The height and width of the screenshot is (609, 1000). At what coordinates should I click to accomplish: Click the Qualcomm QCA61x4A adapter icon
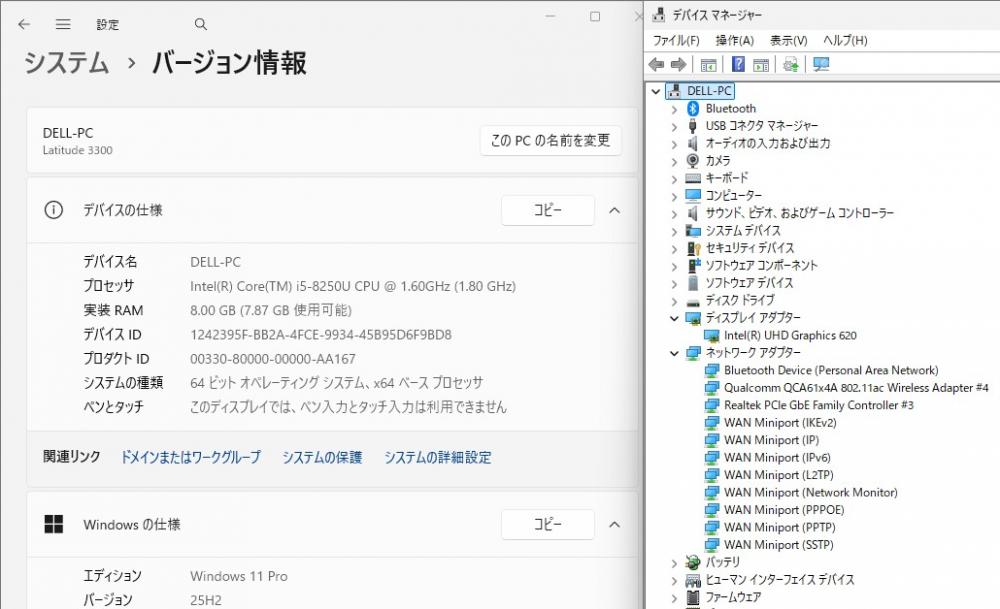(712, 388)
